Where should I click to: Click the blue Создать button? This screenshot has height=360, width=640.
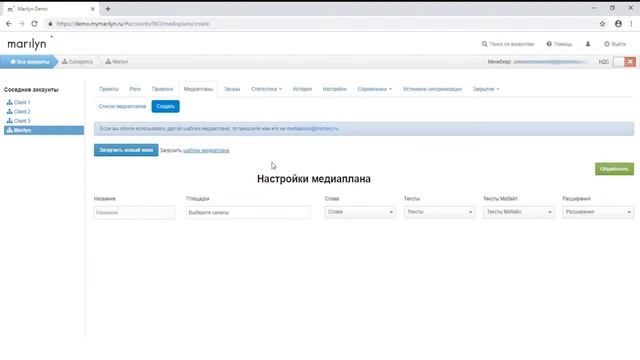[x=165, y=107]
